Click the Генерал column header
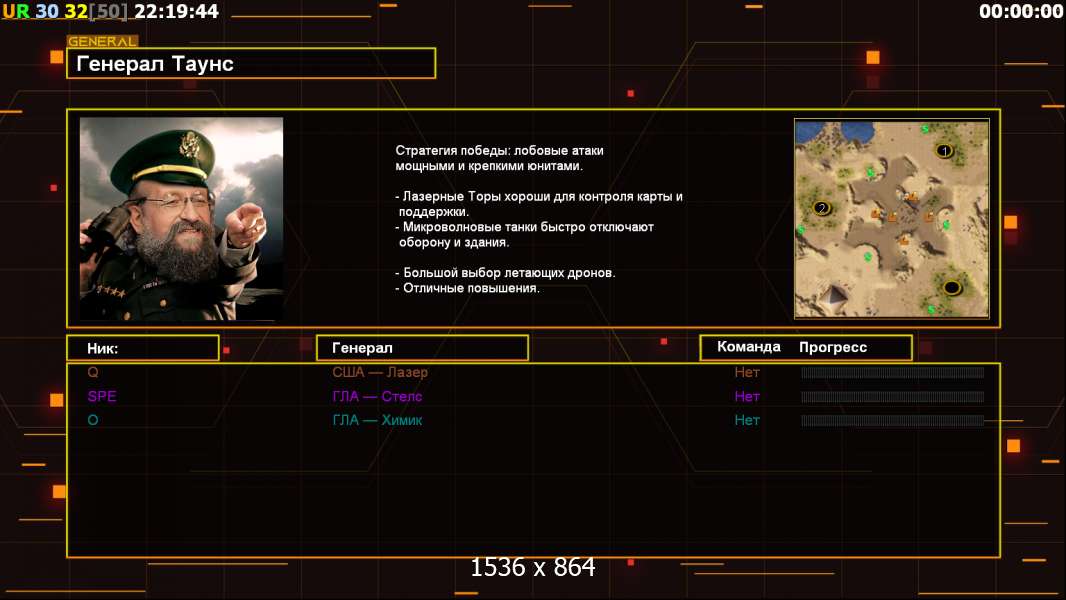 pyautogui.click(x=421, y=348)
